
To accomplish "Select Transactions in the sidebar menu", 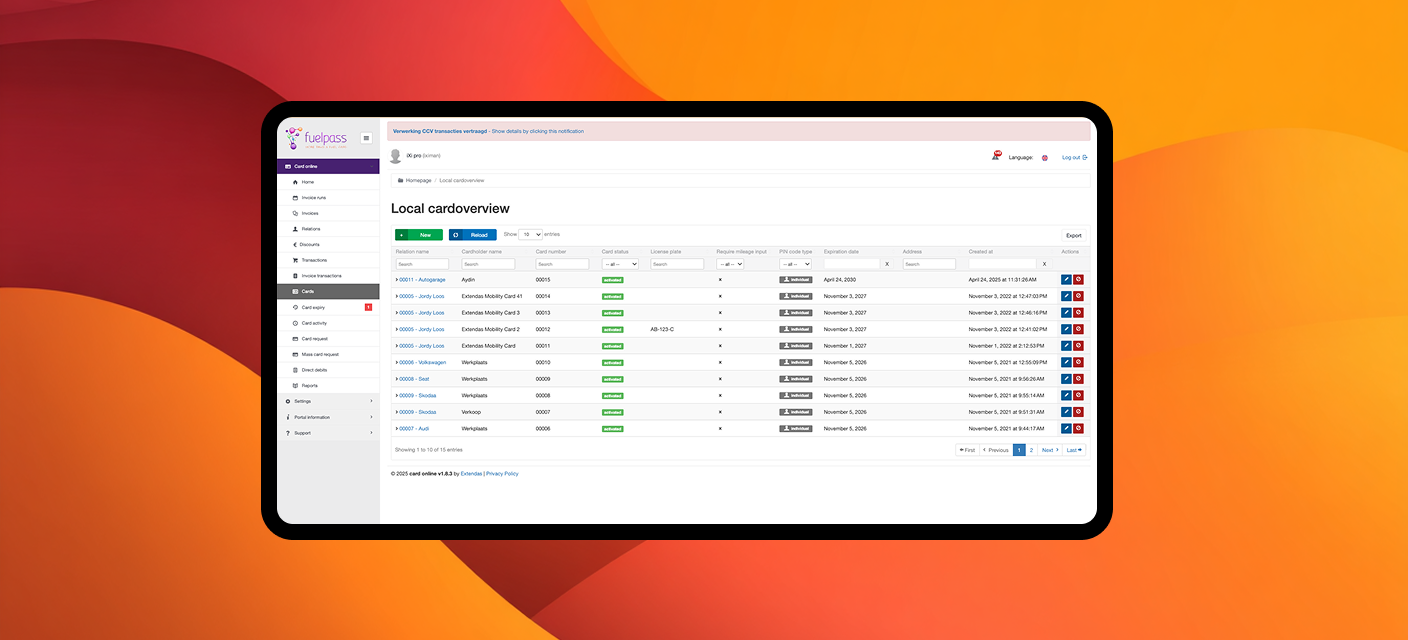I will pyautogui.click(x=314, y=260).
